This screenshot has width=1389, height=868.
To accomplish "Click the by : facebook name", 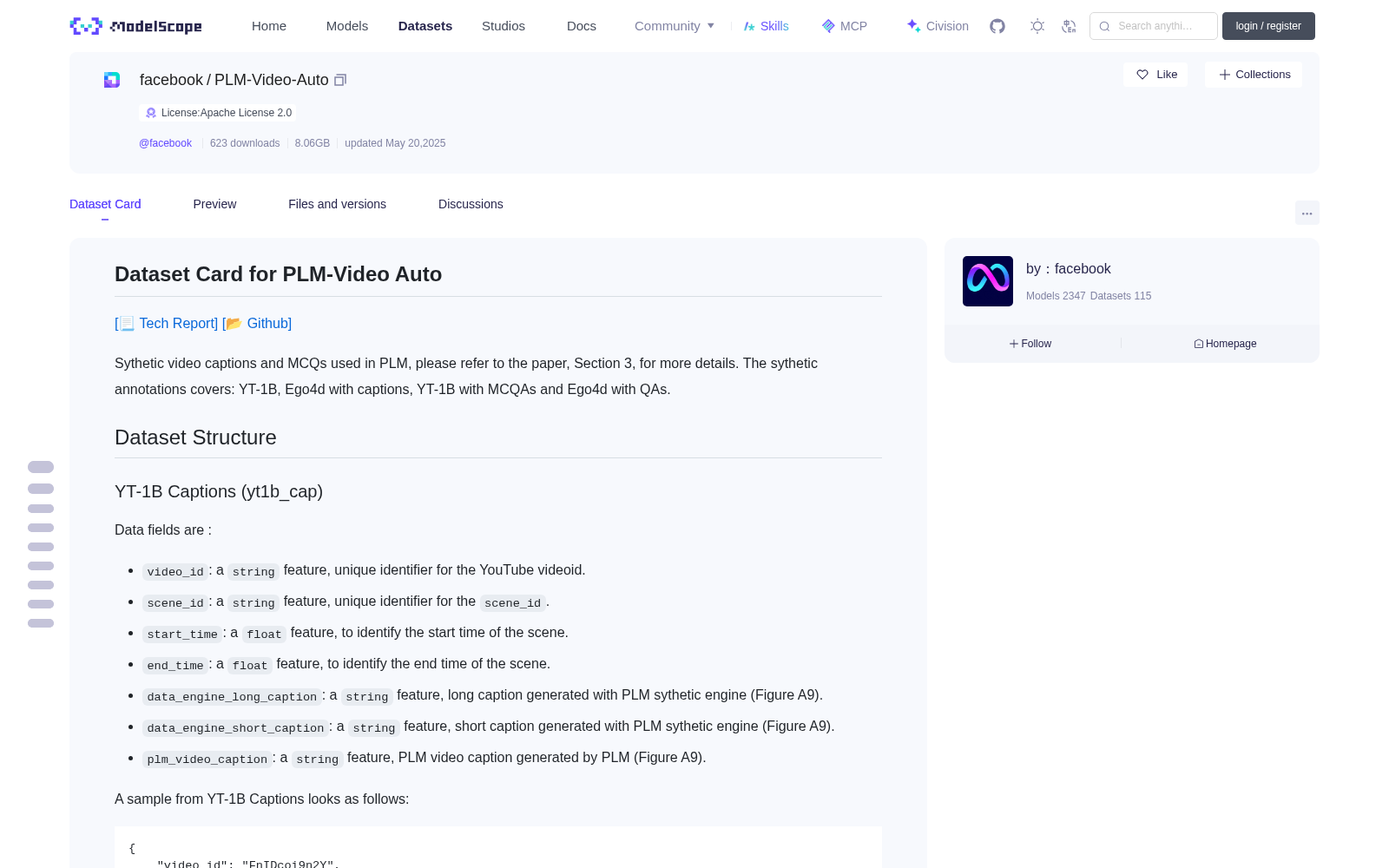I will 1069,269.
